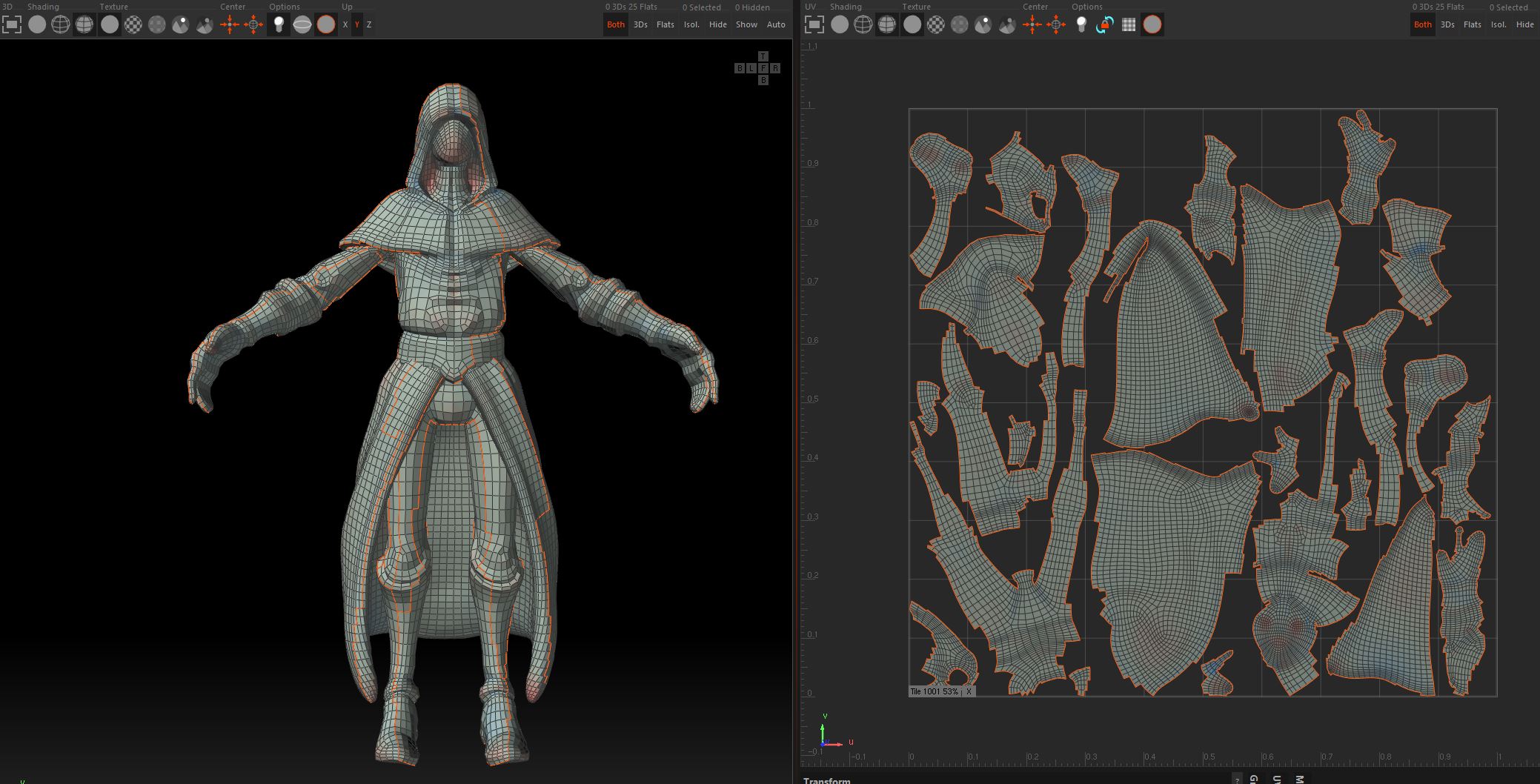Click the T face on the view cube
The width and height of the screenshot is (1540, 784).
[x=763, y=56]
